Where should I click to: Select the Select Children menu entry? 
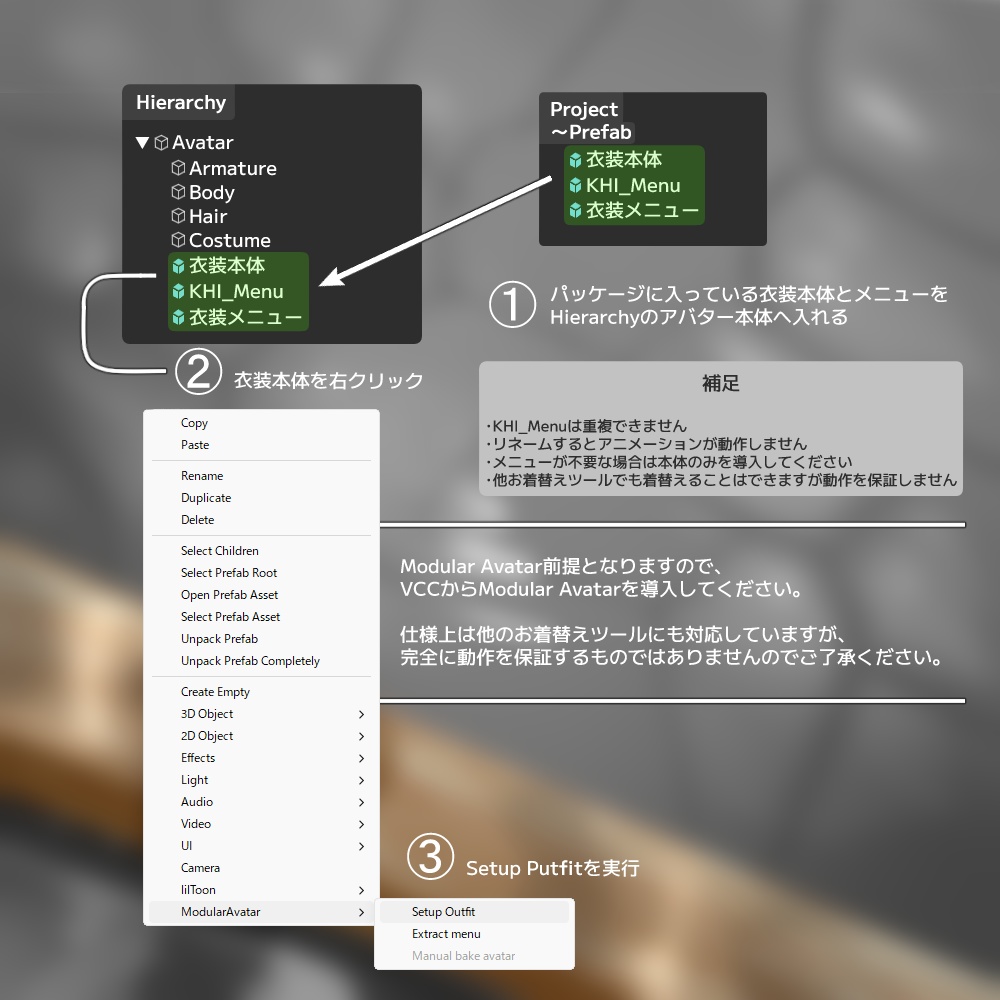click(x=219, y=550)
